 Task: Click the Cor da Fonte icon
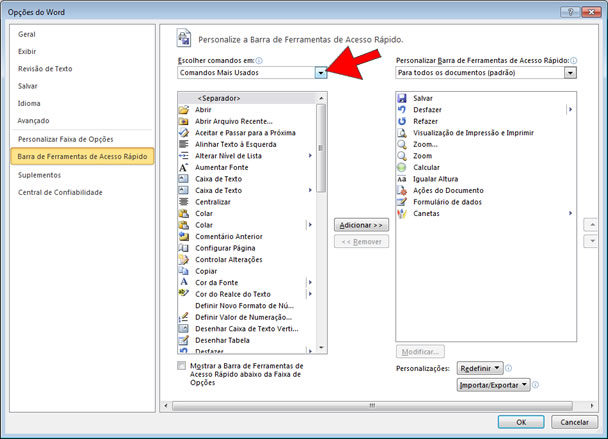point(184,282)
